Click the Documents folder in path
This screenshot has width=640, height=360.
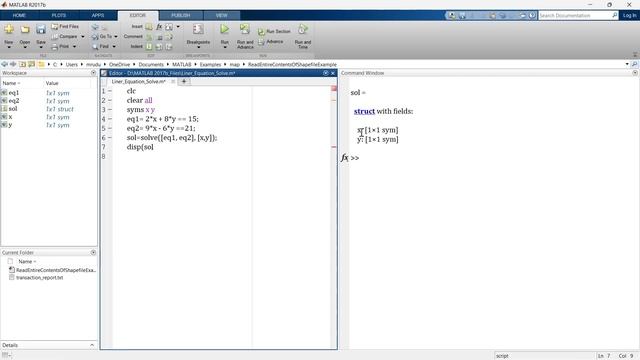(151, 64)
